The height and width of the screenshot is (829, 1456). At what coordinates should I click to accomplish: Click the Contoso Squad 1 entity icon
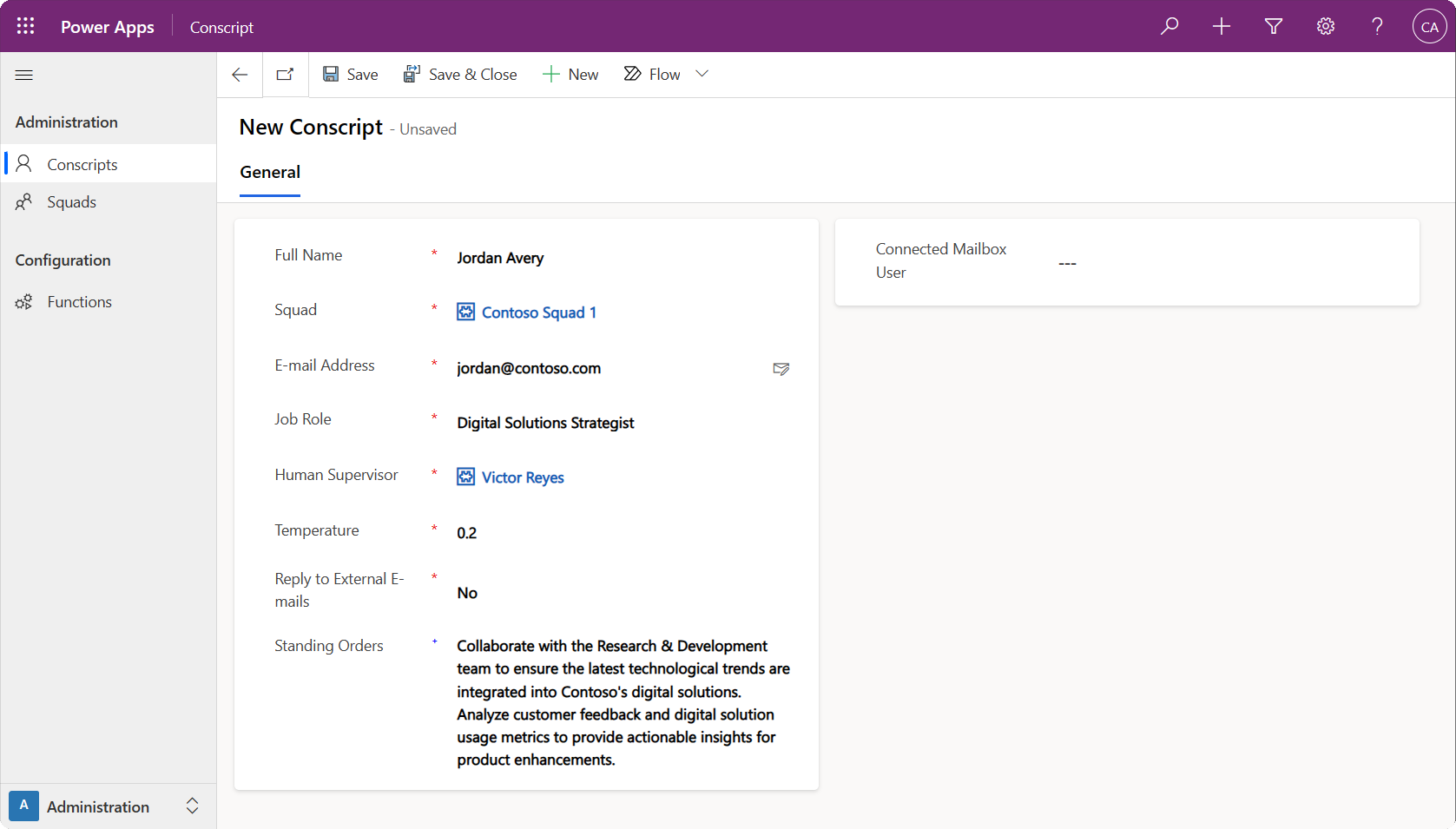point(466,312)
